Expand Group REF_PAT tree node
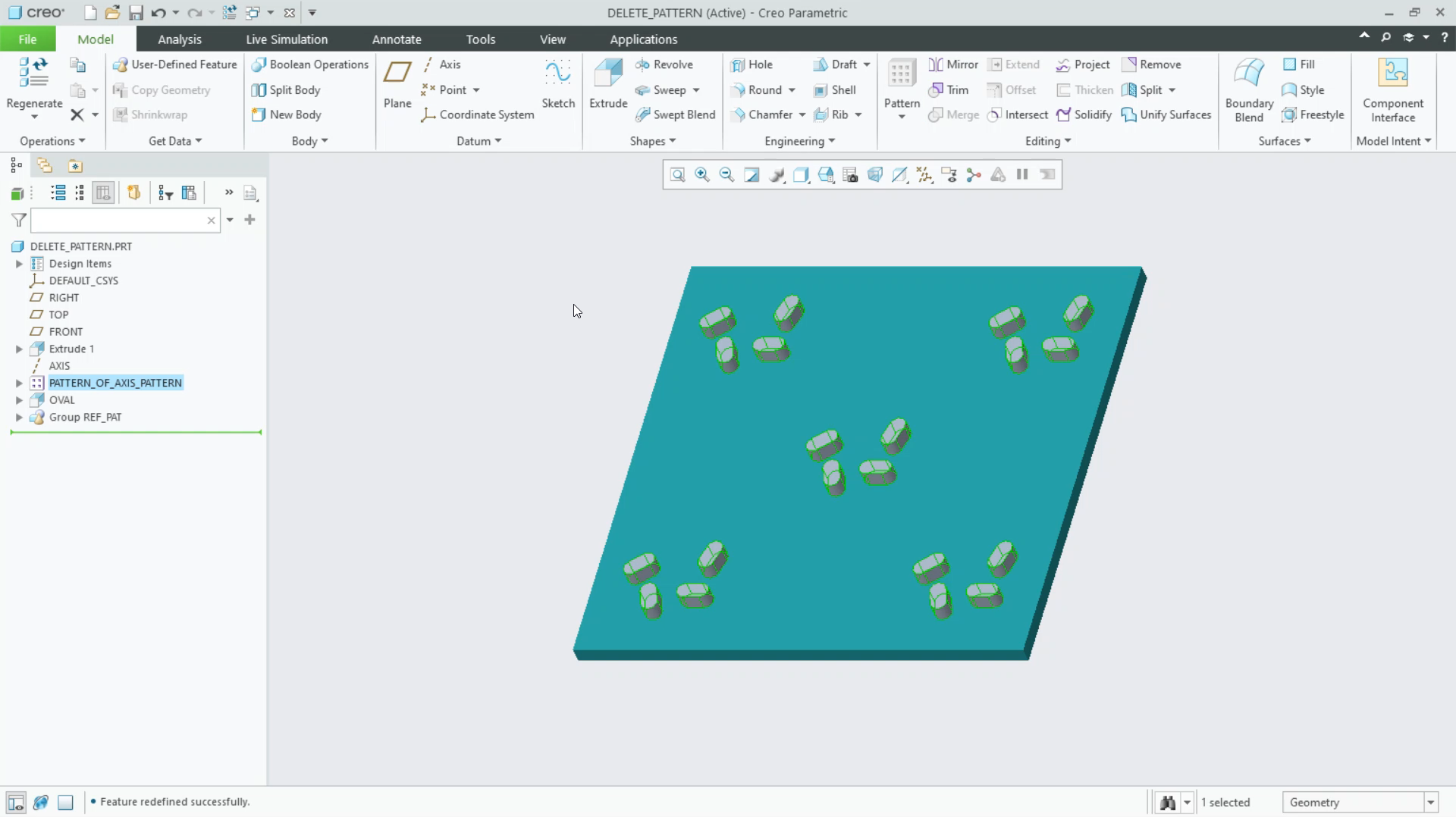Image resolution: width=1456 pixels, height=817 pixels. pyautogui.click(x=19, y=418)
